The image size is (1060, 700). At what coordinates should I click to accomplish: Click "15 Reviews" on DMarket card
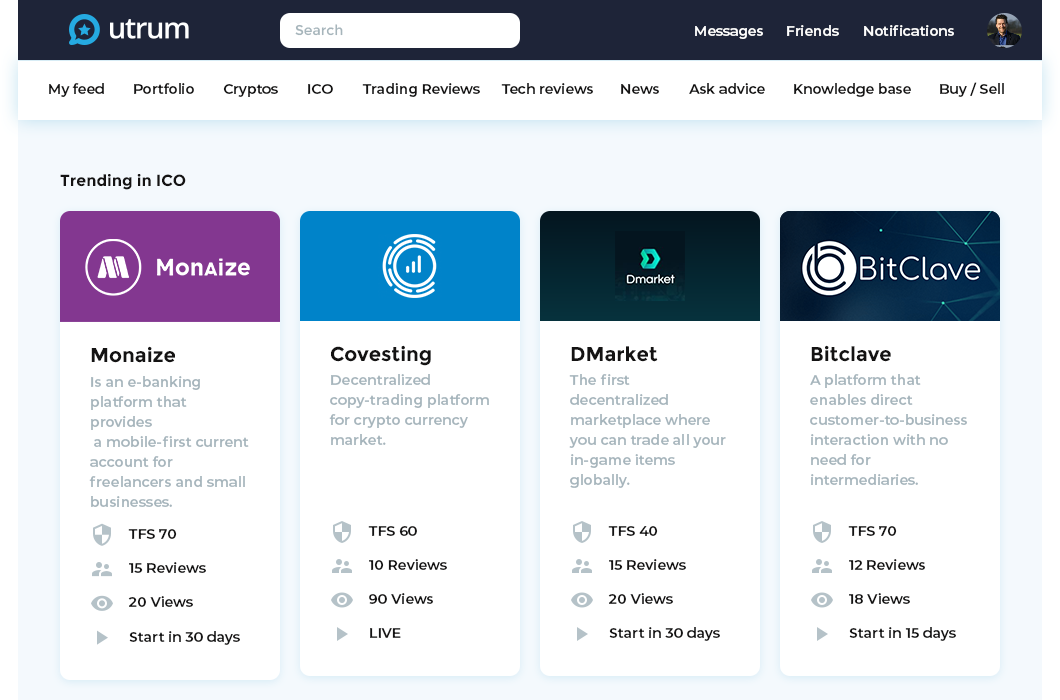648,565
